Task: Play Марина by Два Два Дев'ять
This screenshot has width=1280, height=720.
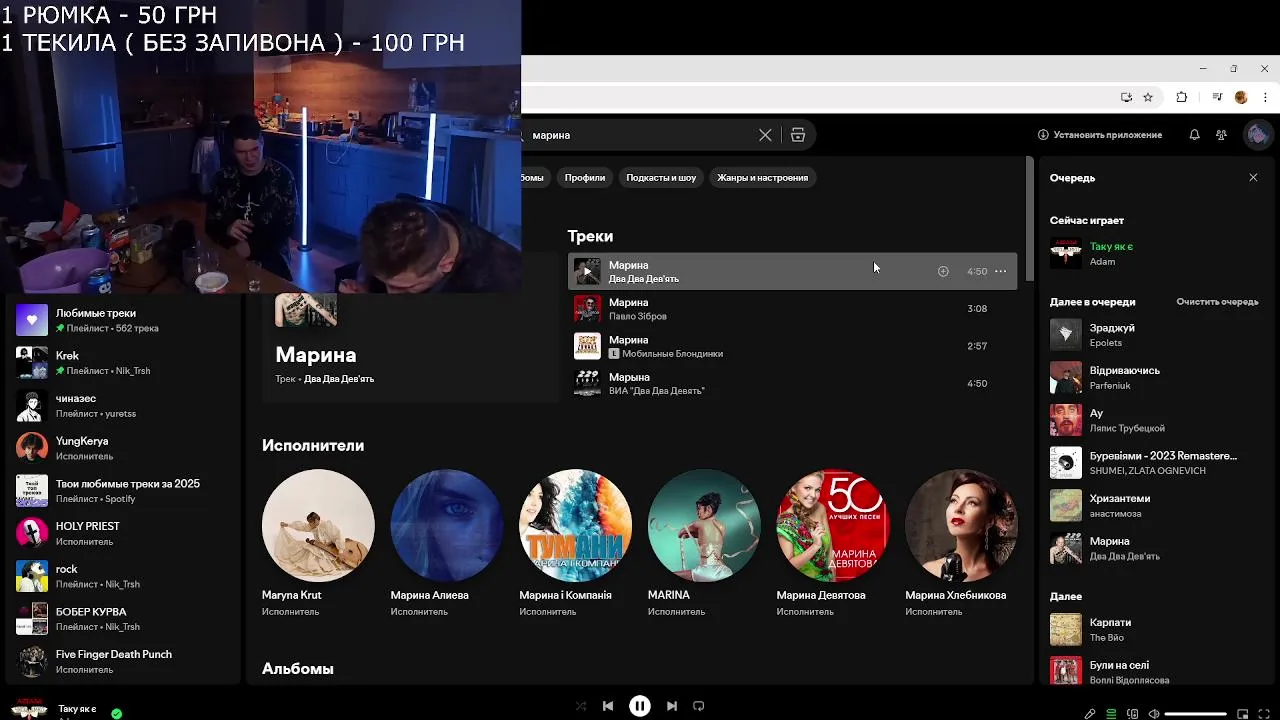Action: pos(587,271)
